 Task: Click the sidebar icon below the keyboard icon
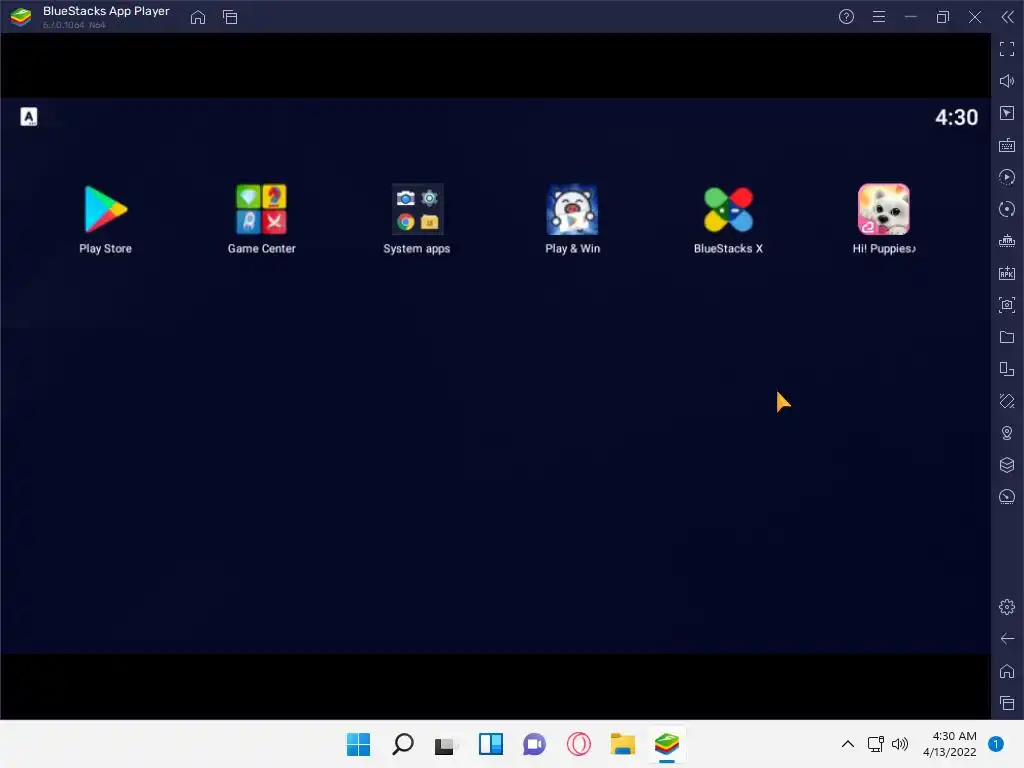tap(1007, 177)
